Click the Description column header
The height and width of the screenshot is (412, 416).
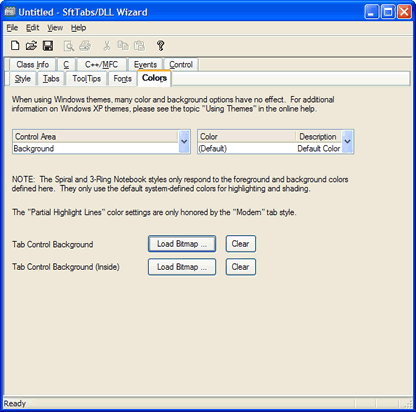319,137
